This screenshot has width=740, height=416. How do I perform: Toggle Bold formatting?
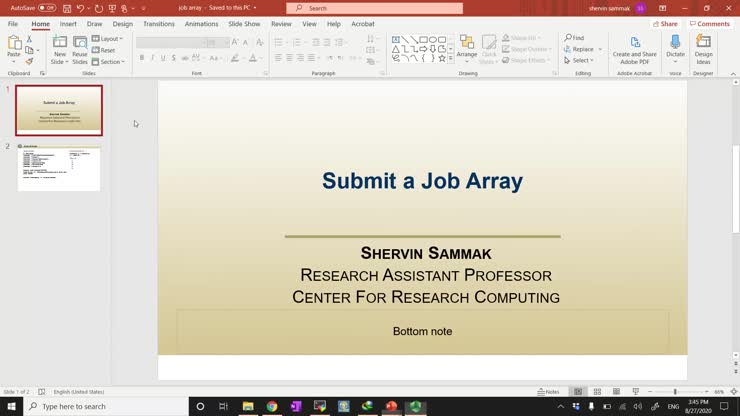point(142,58)
